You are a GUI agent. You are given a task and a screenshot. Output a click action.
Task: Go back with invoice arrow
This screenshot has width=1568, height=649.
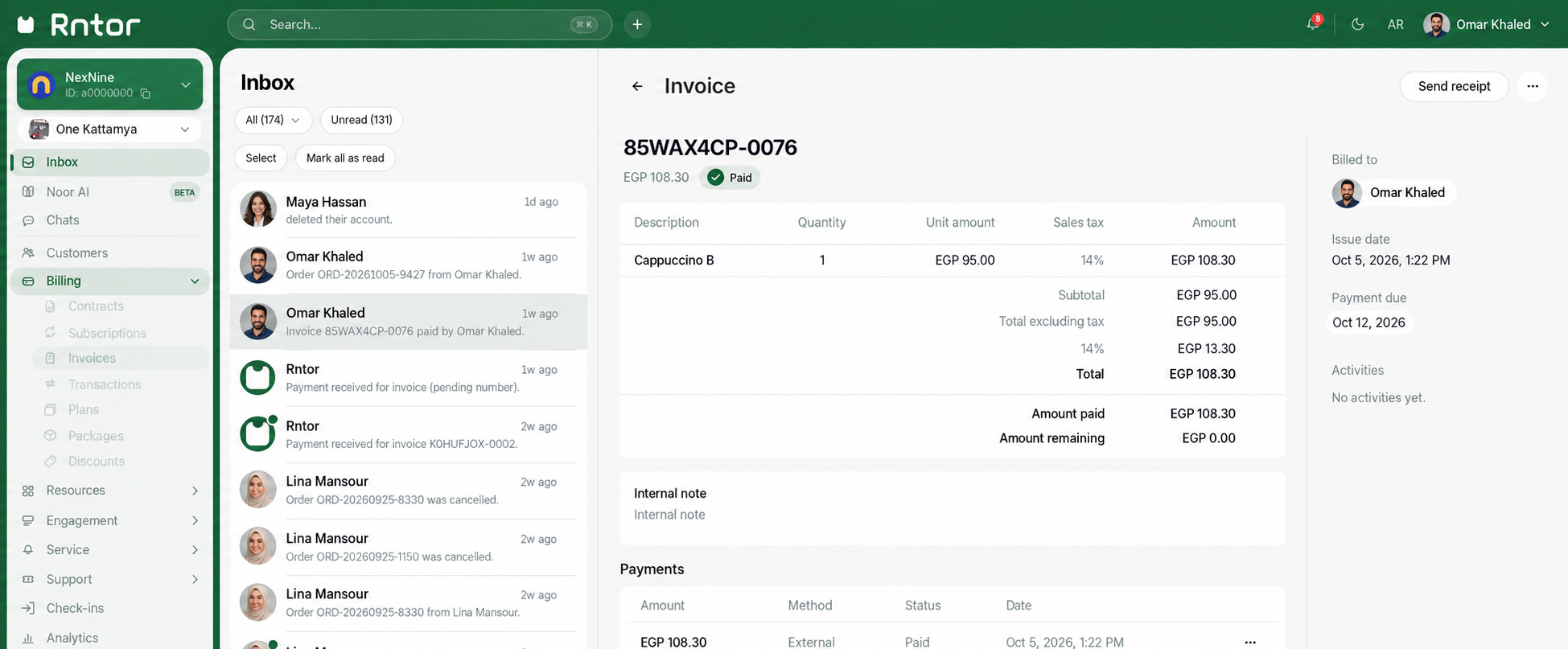(x=637, y=86)
